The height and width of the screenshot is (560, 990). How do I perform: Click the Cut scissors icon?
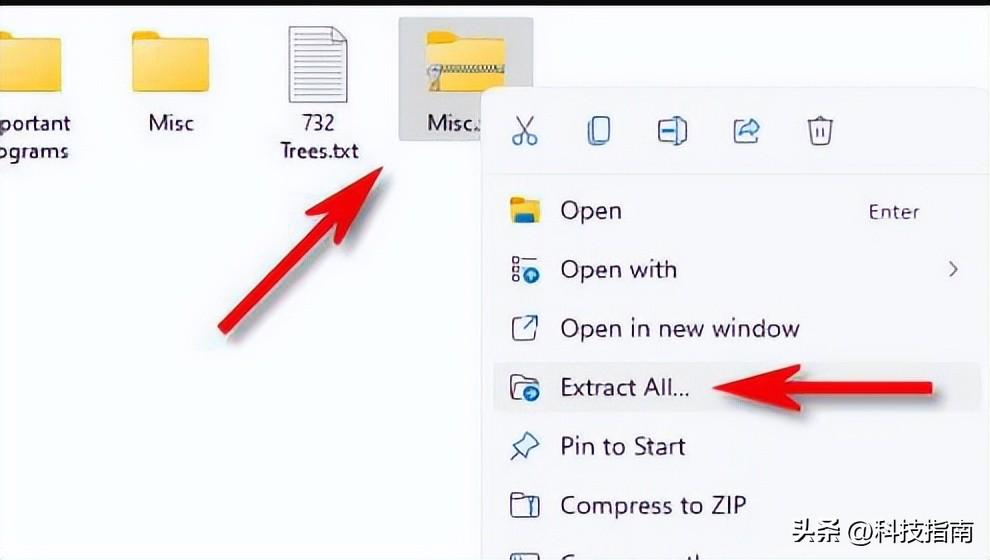click(x=525, y=131)
